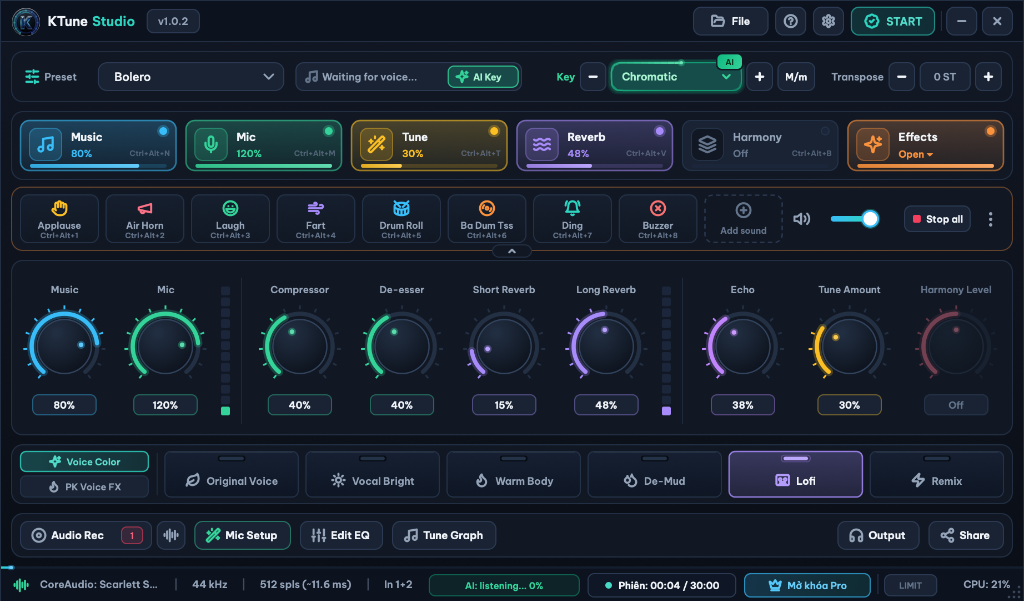Click the Preset sliders icon
This screenshot has width=1024, height=601.
(x=32, y=76)
